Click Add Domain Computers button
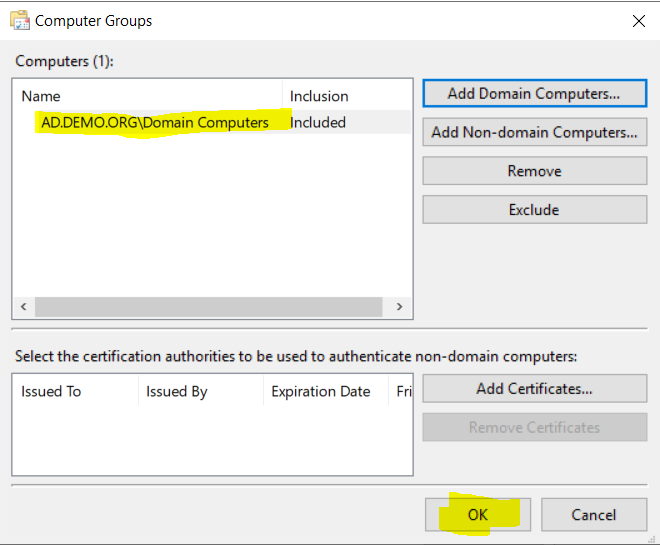660x545 pixels. [535, 93]
